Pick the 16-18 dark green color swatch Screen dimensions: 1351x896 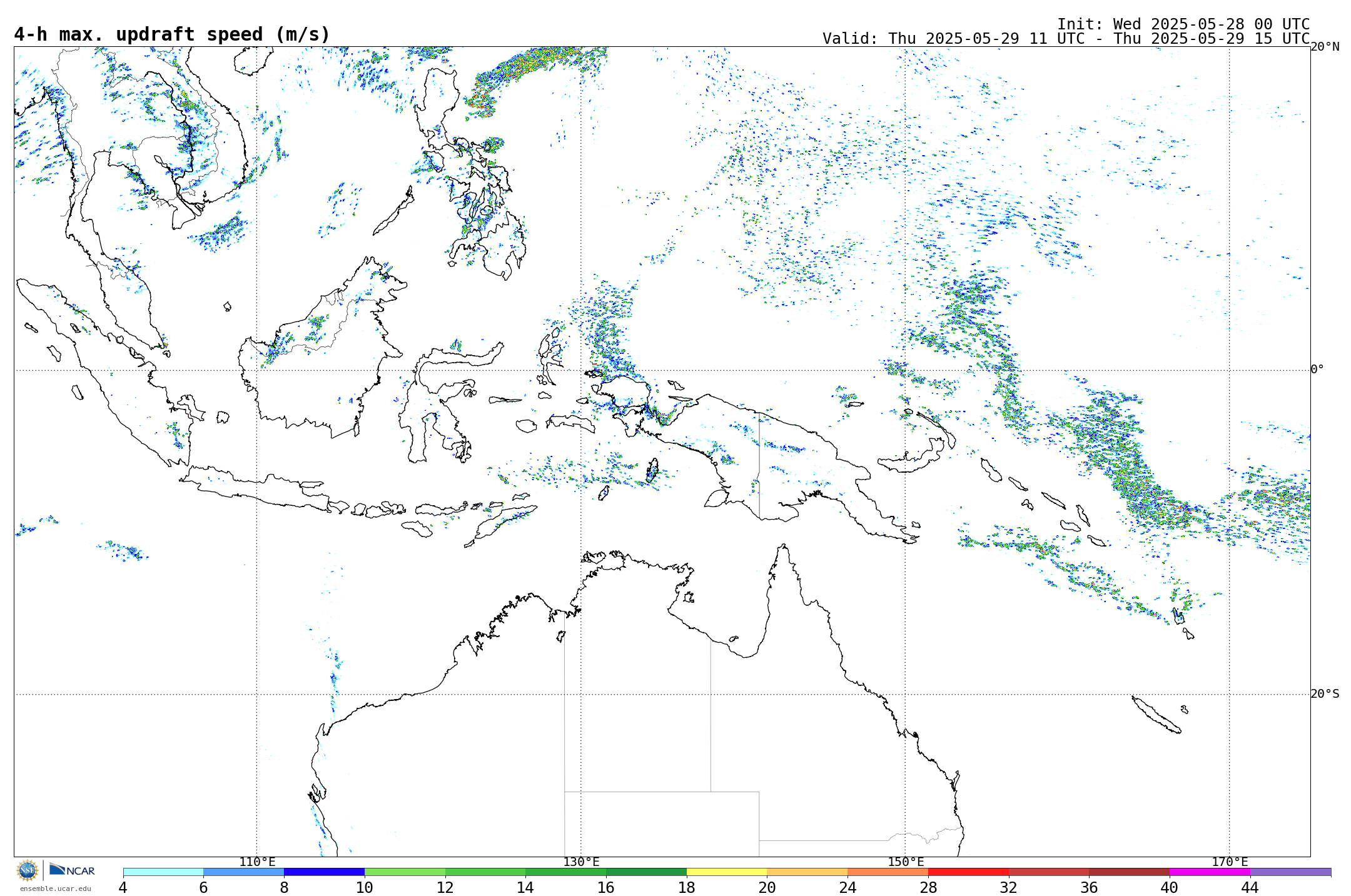click(646, 872)
